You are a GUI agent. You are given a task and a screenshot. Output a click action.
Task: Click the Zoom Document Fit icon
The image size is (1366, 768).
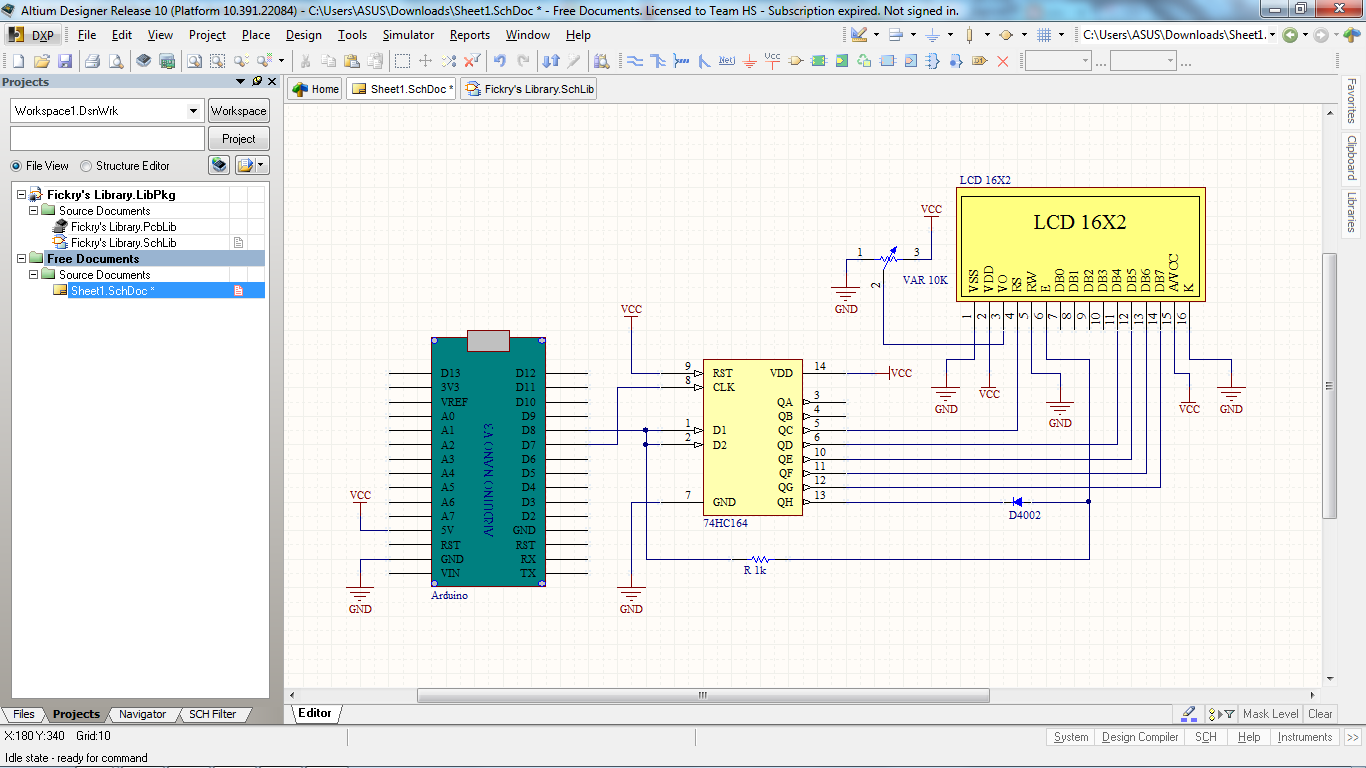pyautogui.click(x=194, y=60)
